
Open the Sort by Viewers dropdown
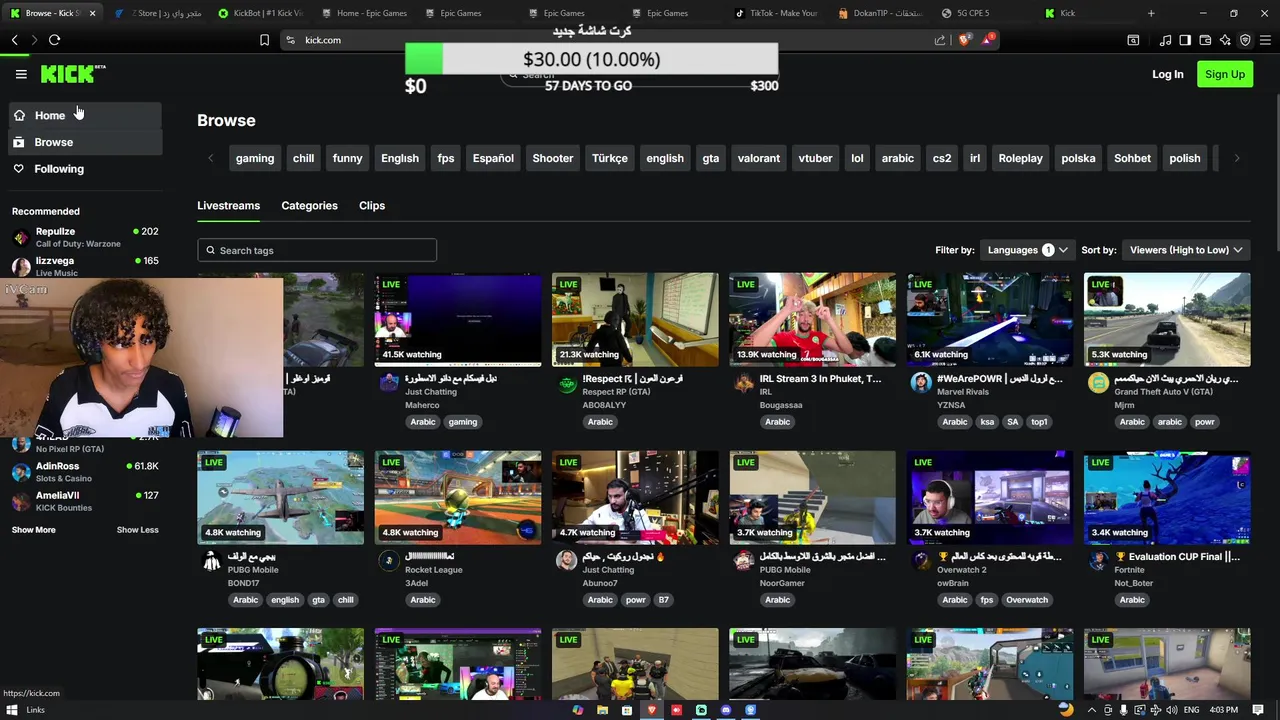tap(1186, 250)
